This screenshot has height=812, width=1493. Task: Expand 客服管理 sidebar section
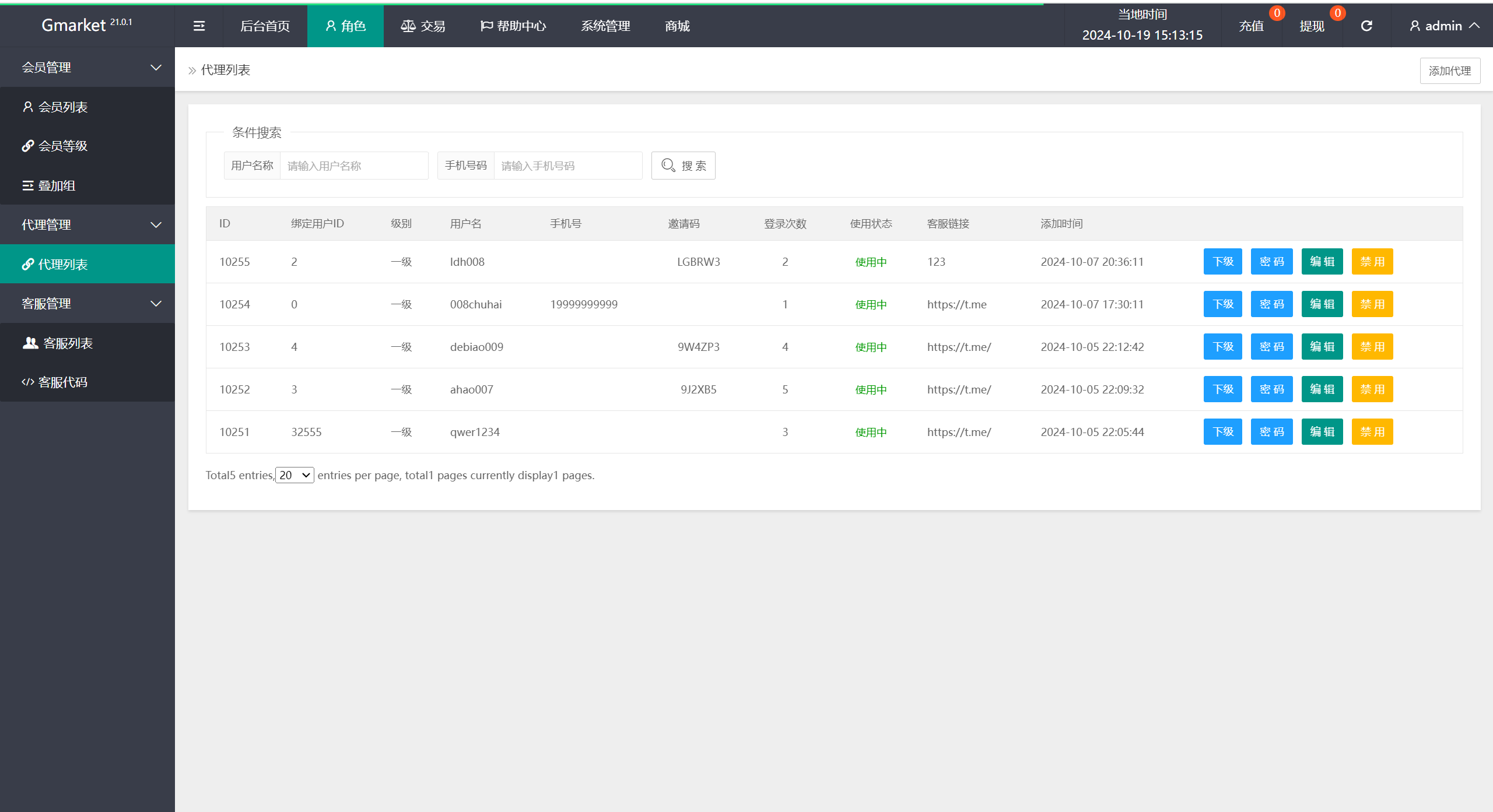point(87,303)
